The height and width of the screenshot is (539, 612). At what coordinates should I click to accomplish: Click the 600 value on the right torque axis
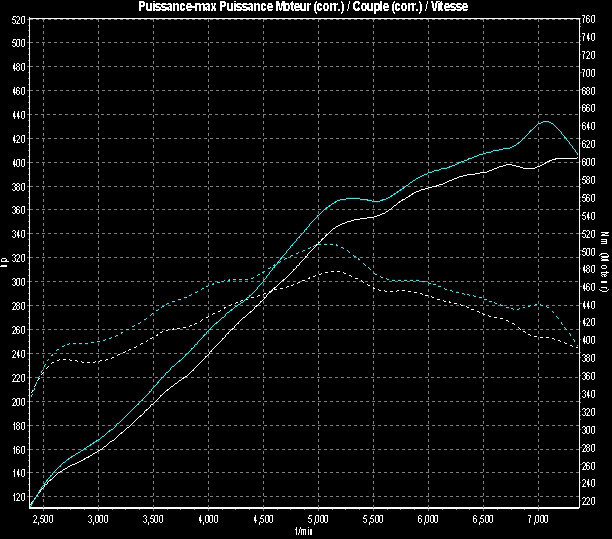point(590,162)
